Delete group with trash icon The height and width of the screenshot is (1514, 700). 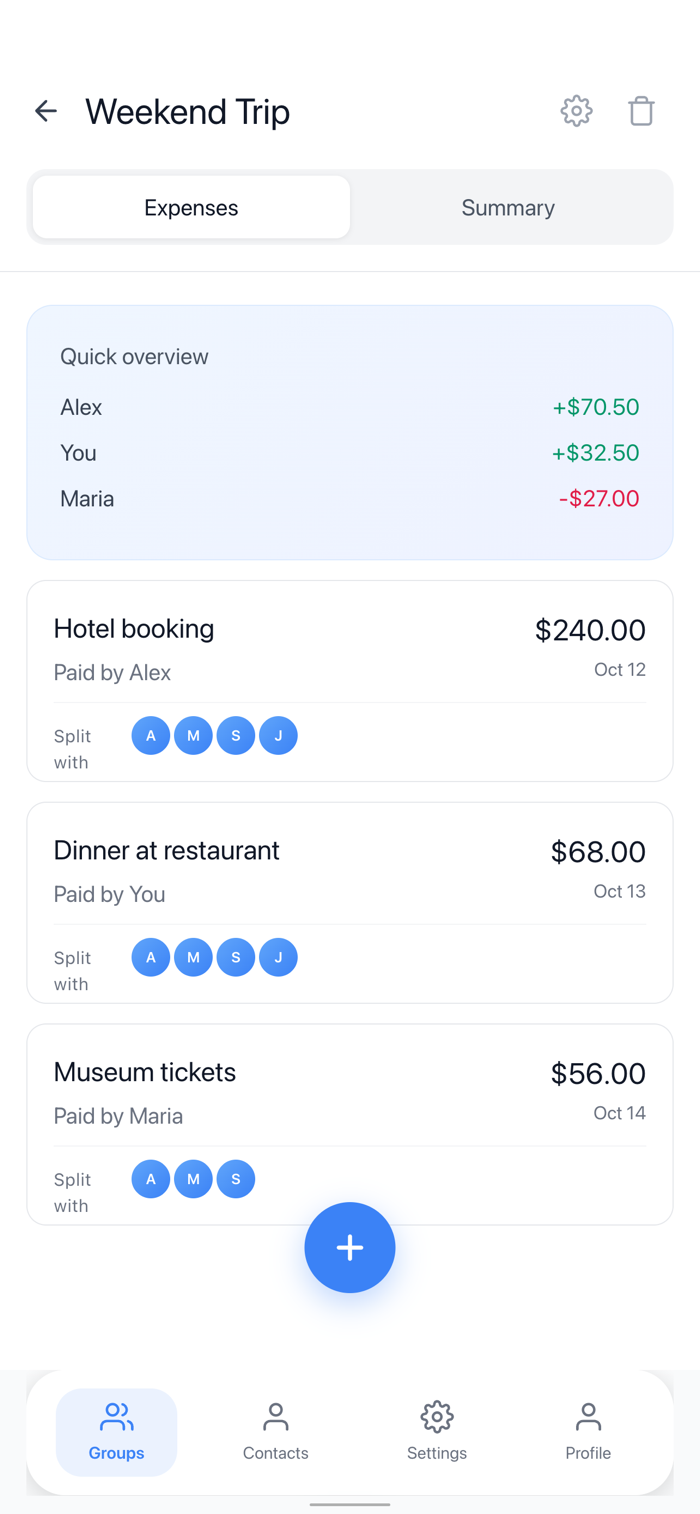pos(641,111)
